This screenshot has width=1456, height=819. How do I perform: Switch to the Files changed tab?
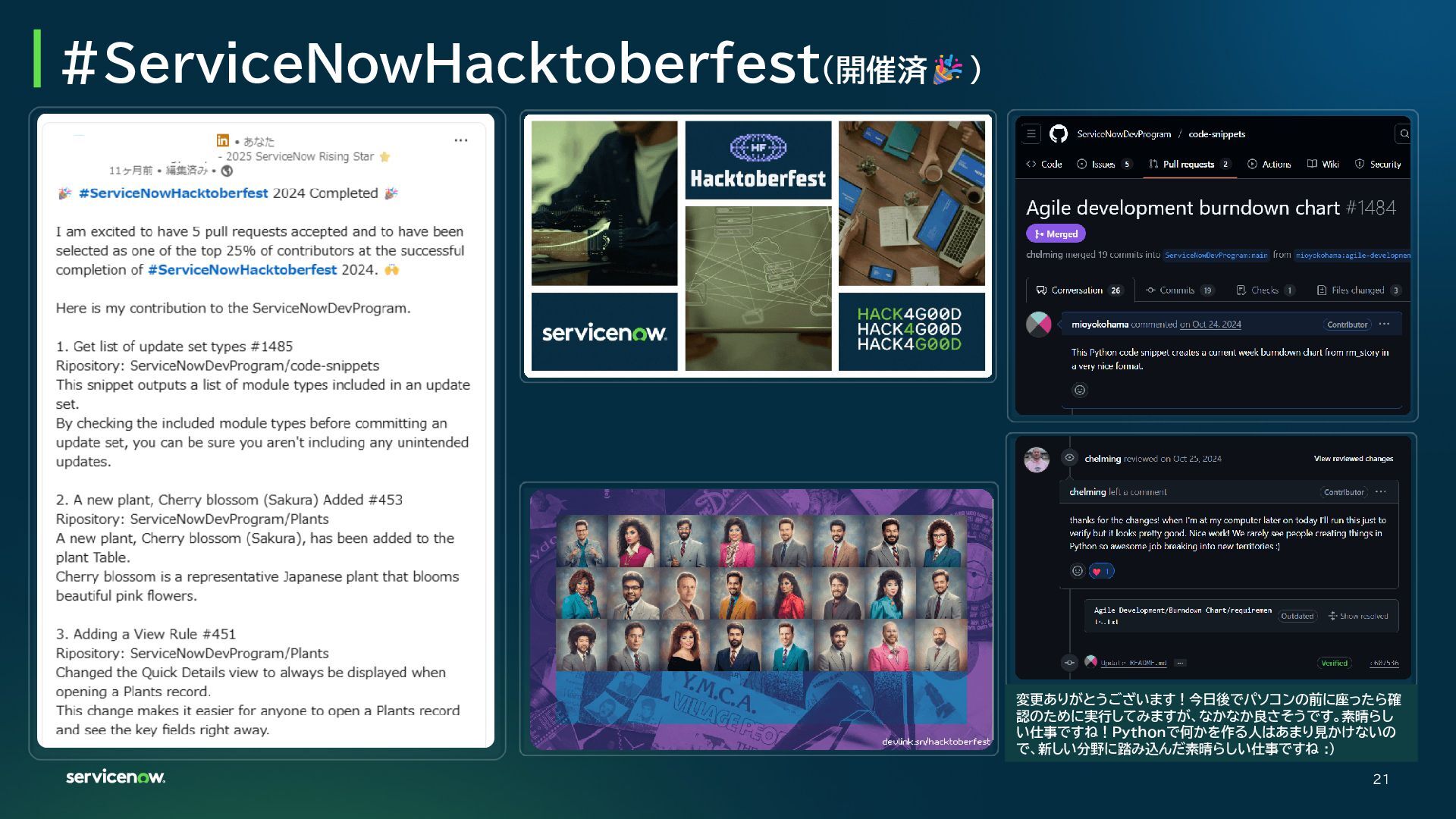[1357, 290]
